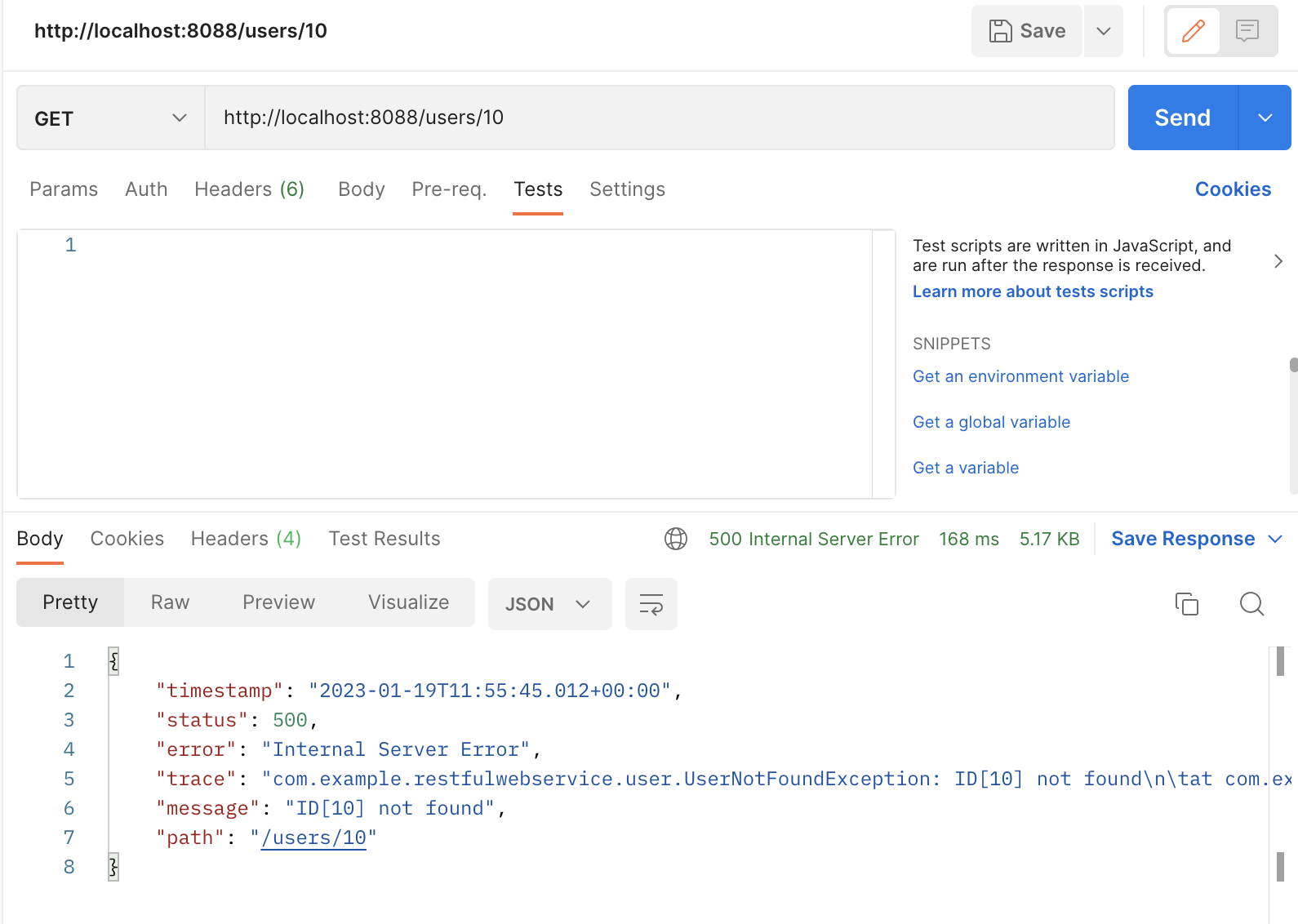
Task: Open the response Headers (4) tab
Action: [246, 539]
